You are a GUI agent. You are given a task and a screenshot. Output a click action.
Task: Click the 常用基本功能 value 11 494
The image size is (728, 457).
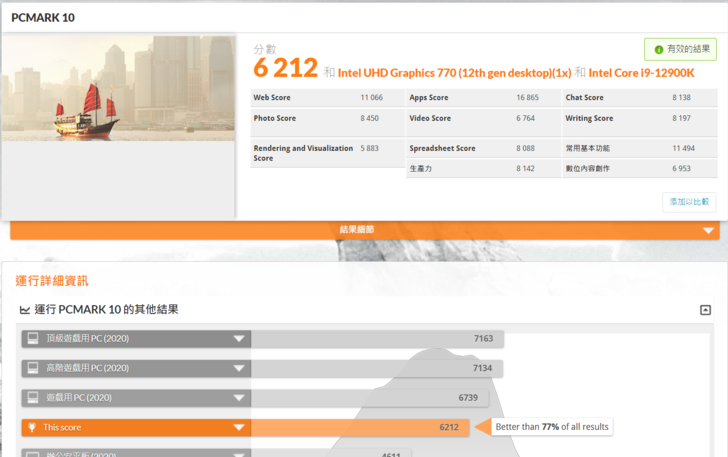tap(683, 149)
